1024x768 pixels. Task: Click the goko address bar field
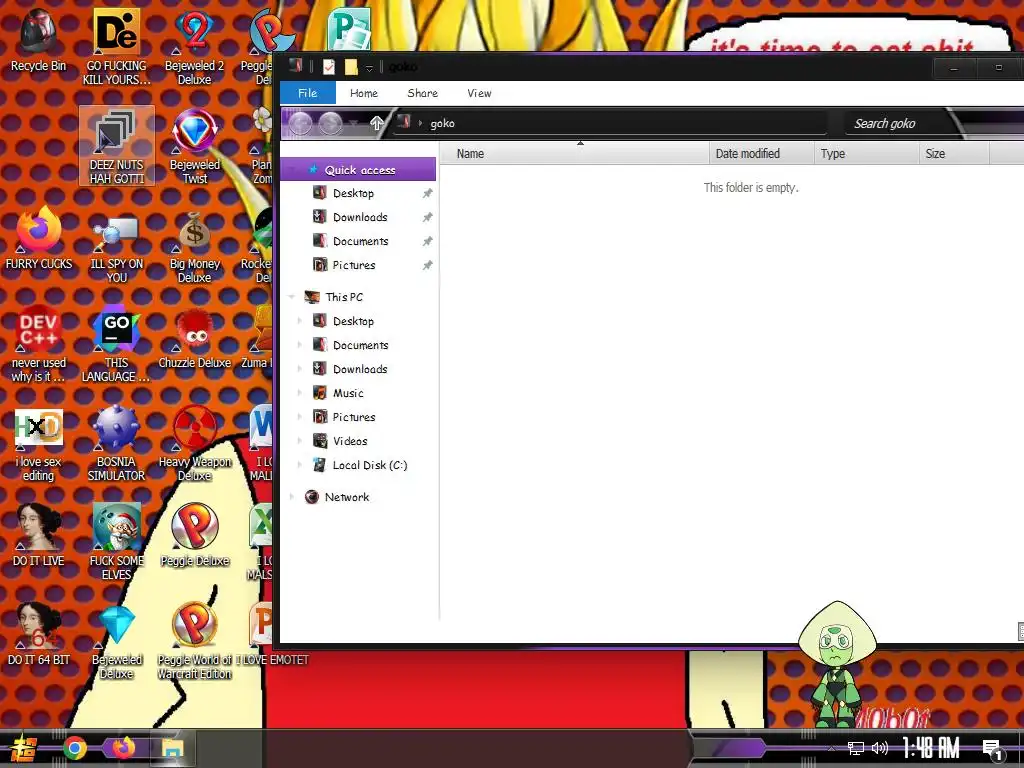click(x=610, y=123)
